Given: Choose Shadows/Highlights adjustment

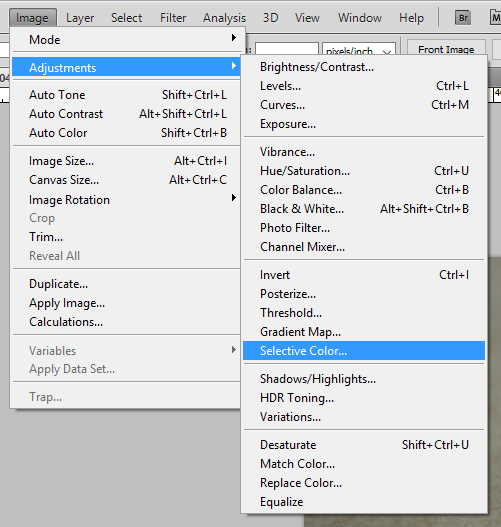Looking at the screenshot, I should [364, 379].
